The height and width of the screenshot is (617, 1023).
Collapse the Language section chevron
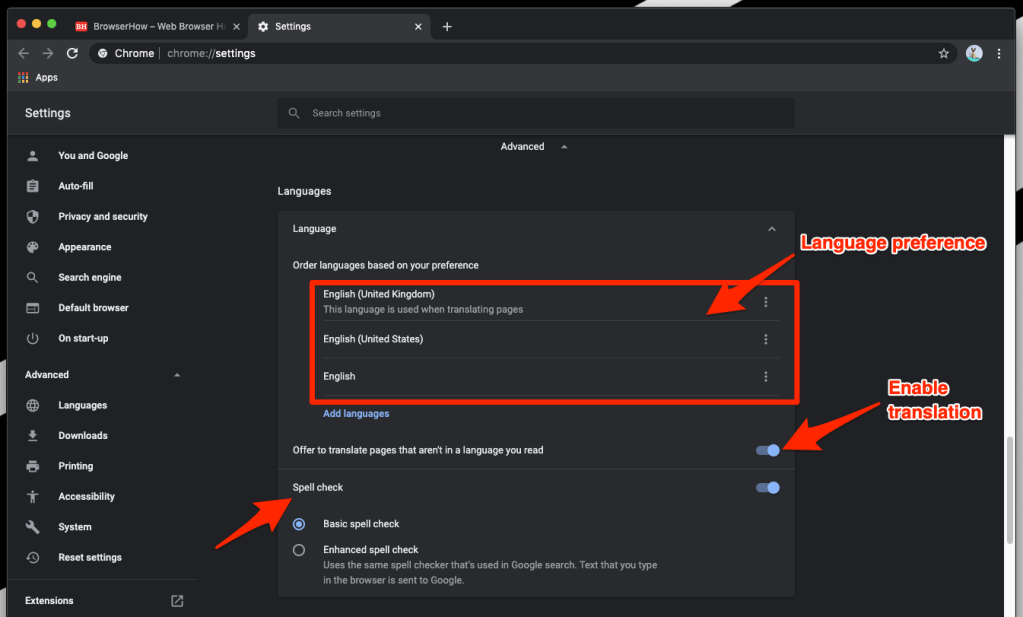point(771,229)
